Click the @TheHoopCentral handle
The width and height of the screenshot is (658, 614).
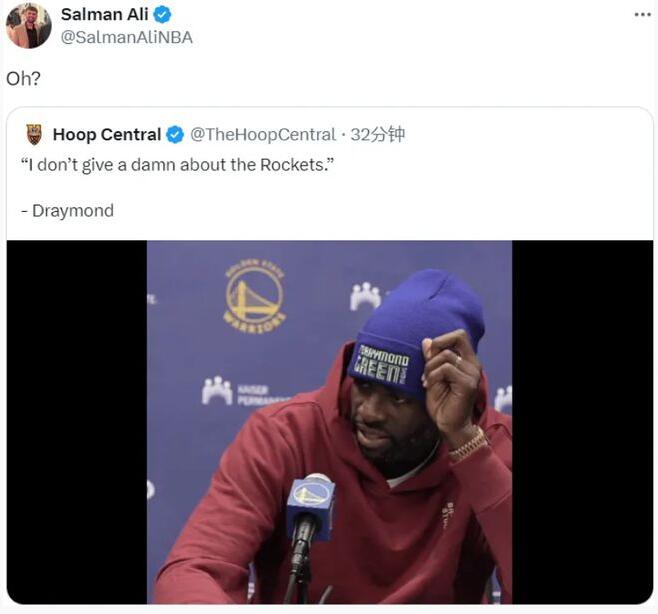pos(263,134)
